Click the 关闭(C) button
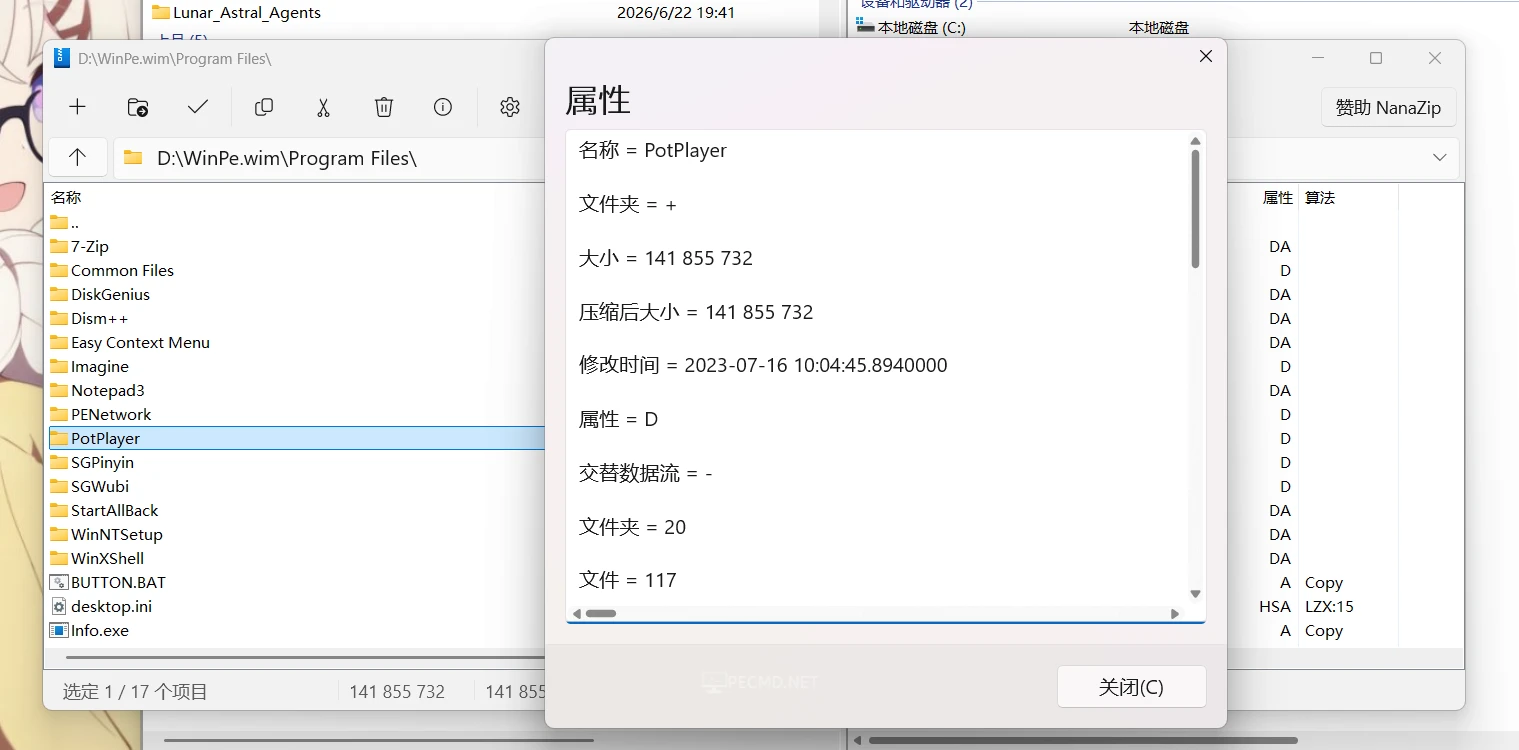 (1131, 687)
